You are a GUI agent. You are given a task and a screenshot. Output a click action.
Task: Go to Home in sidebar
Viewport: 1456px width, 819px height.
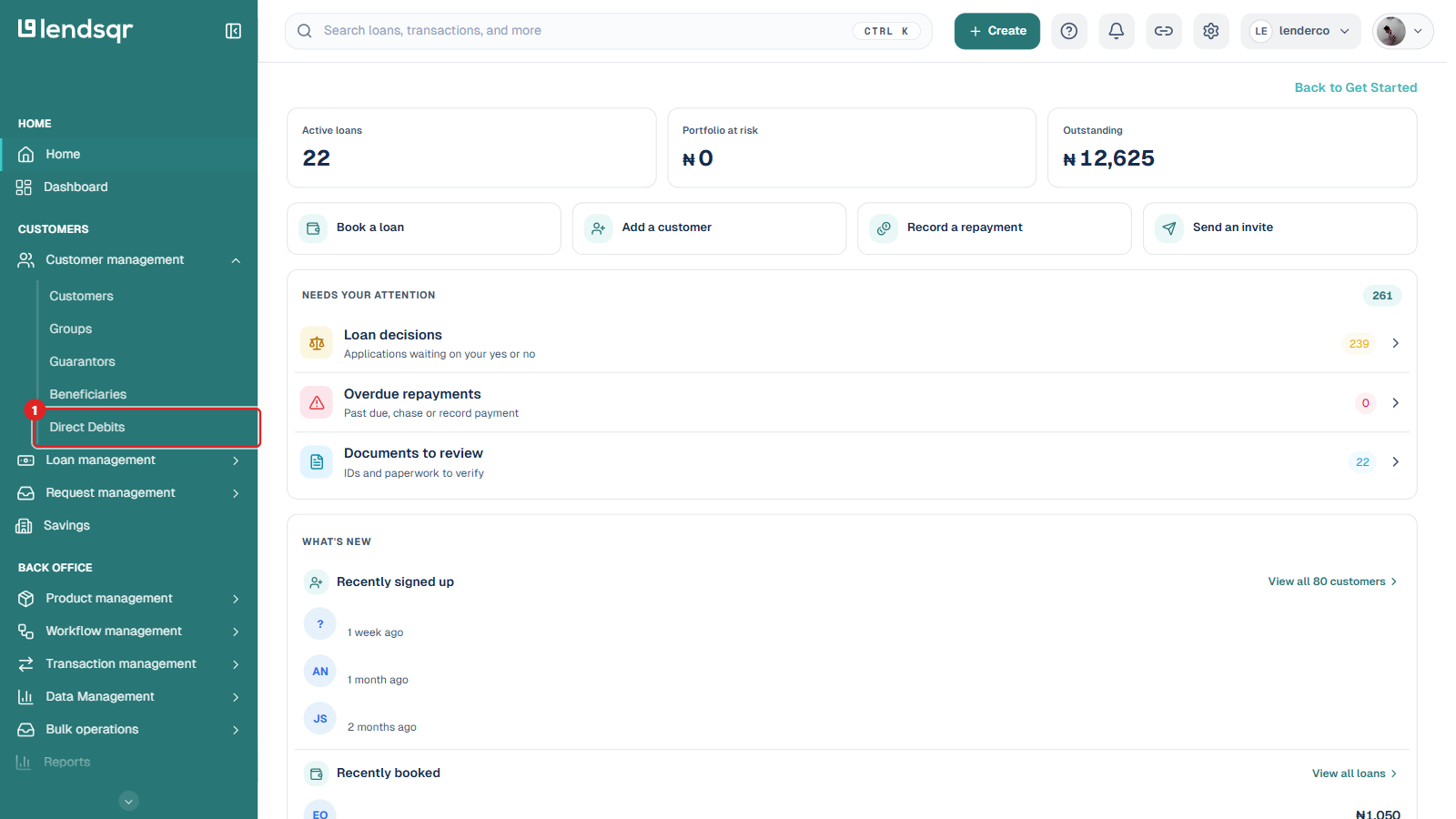pos(129,155)
